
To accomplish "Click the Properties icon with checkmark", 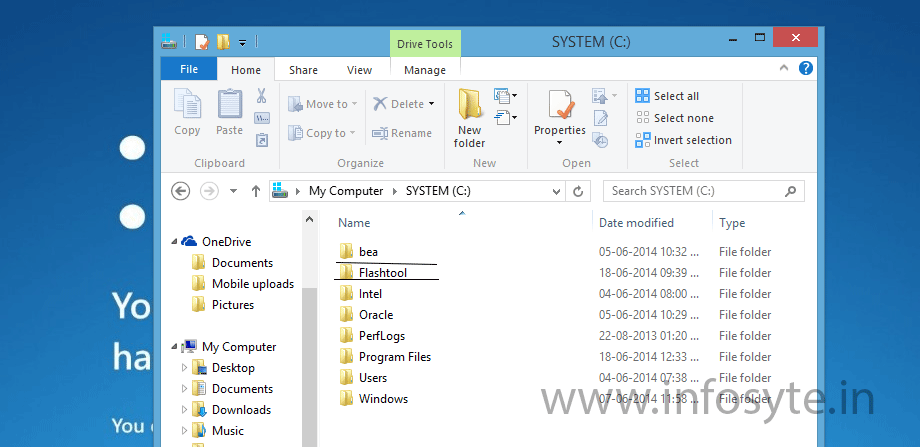I will click(560, 105).
